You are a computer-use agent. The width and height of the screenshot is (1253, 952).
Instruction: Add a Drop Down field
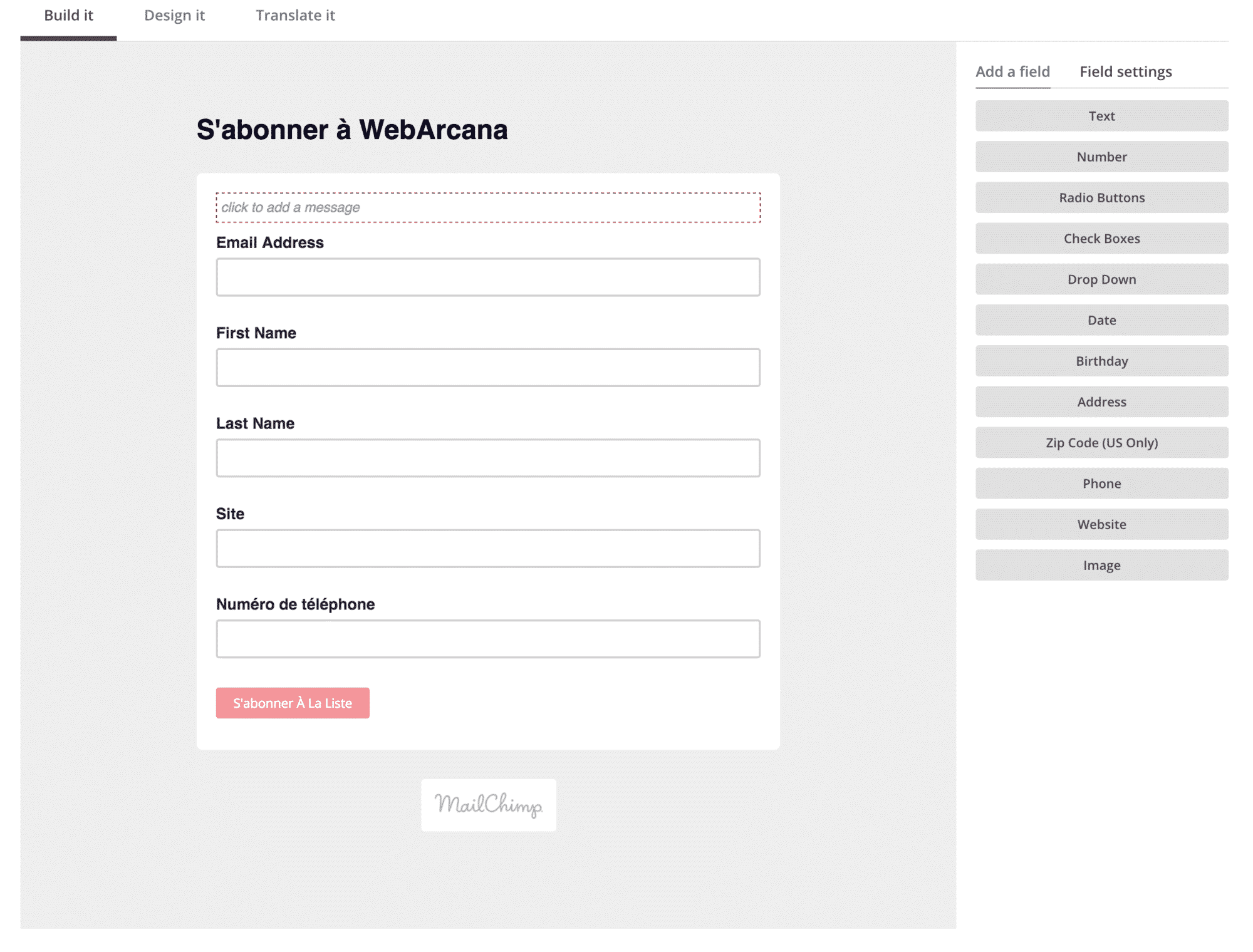point(1101,279)
